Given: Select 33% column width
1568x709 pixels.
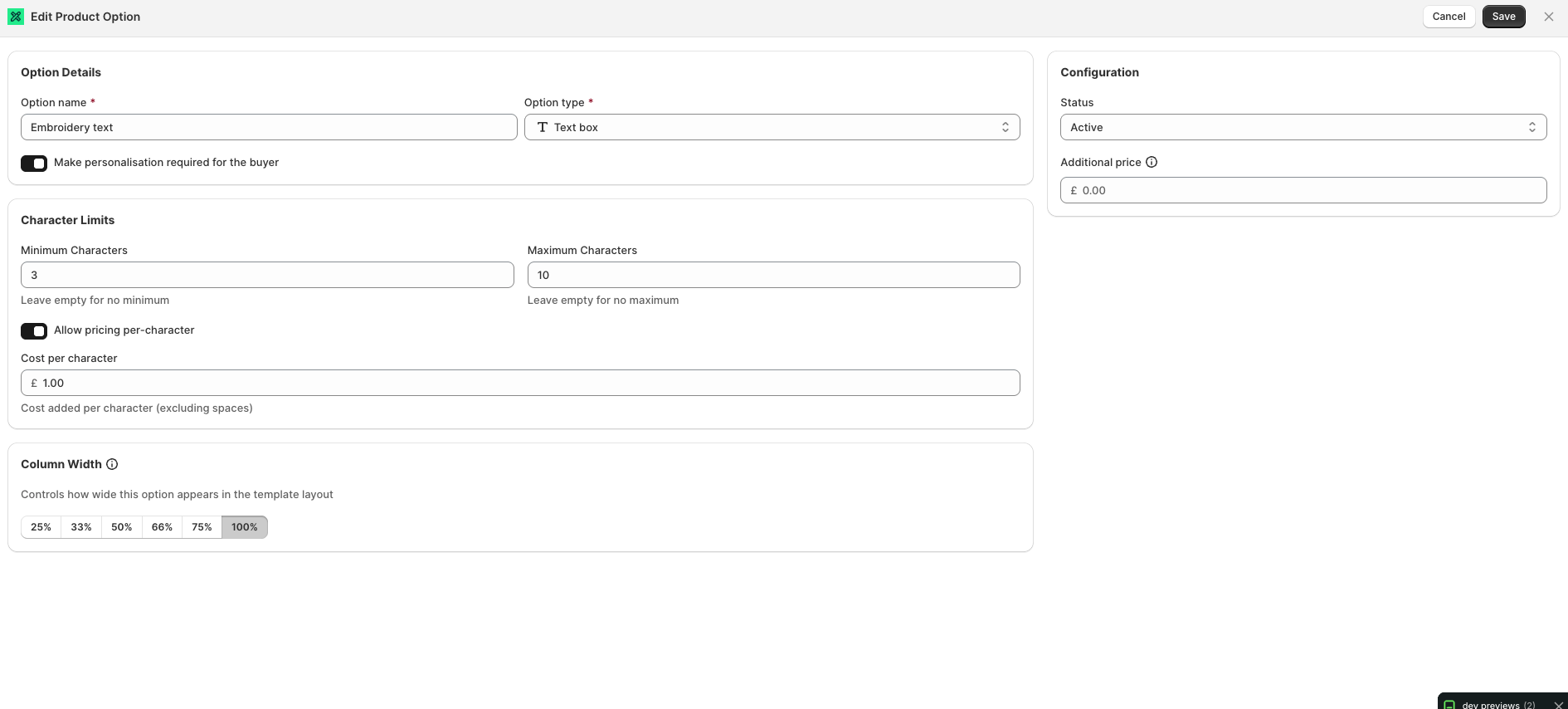Looking at the screenshot, I should click(x=81, y=527).
